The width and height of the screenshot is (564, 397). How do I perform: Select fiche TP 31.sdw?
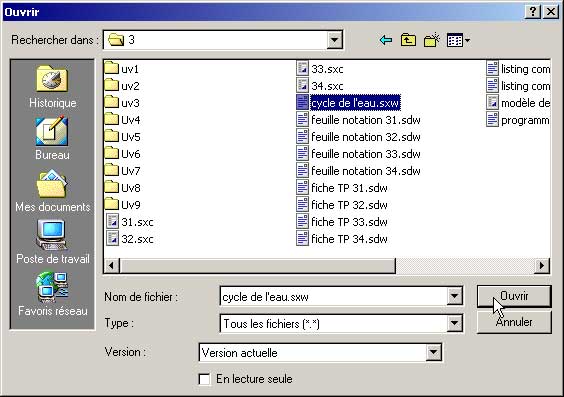342,187
